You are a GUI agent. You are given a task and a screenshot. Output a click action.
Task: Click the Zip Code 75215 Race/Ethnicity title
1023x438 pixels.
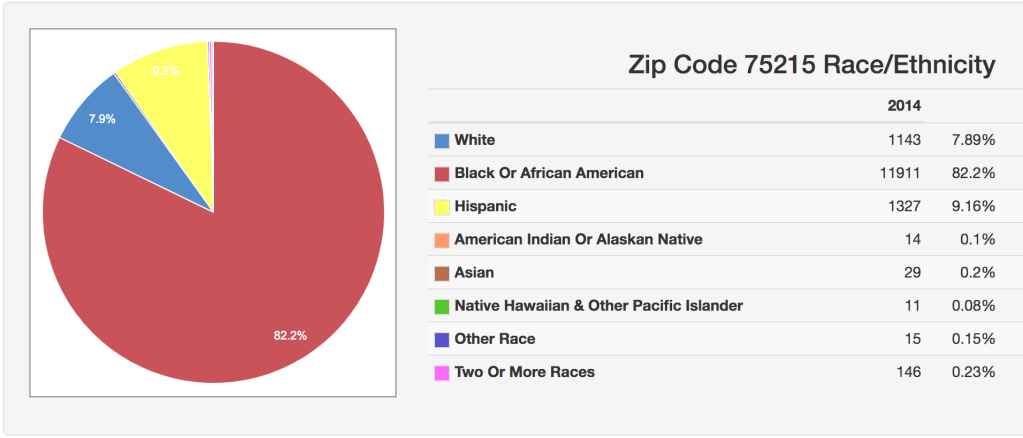811,65
